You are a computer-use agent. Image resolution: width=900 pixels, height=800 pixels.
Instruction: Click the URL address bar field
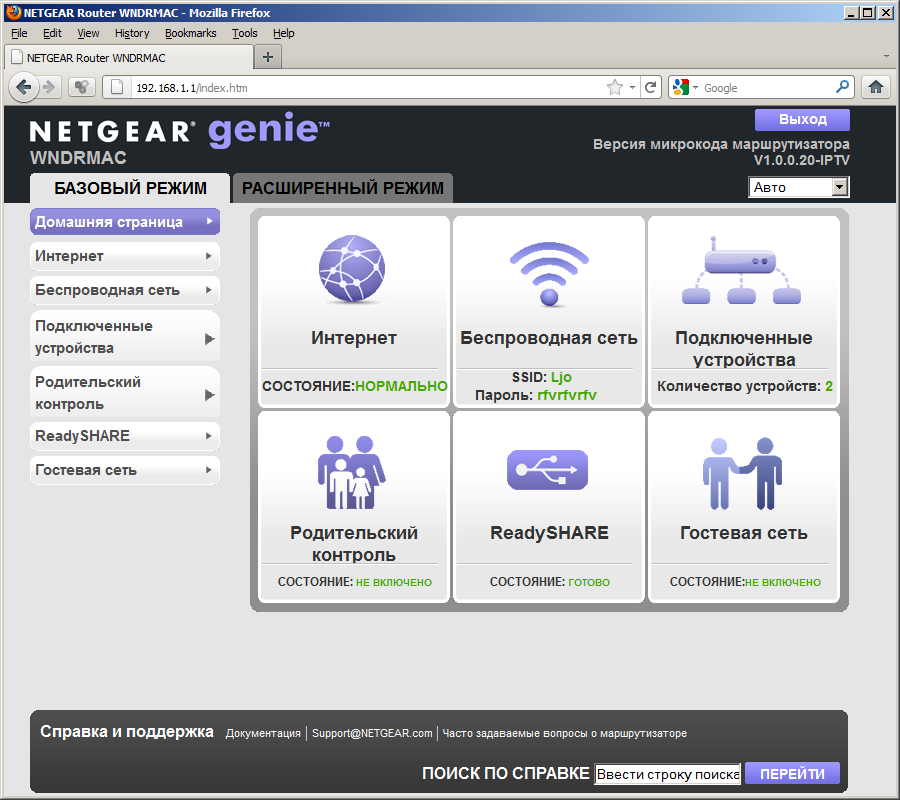coord(367,88)
